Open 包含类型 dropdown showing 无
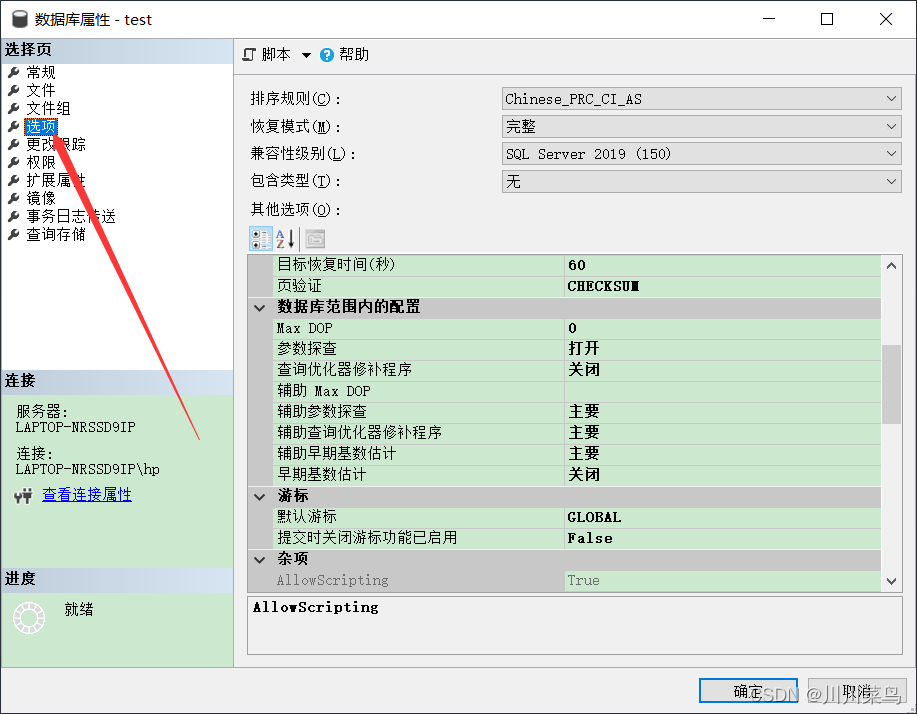Viewport: 917px width, 714px height. click(701, 181)
